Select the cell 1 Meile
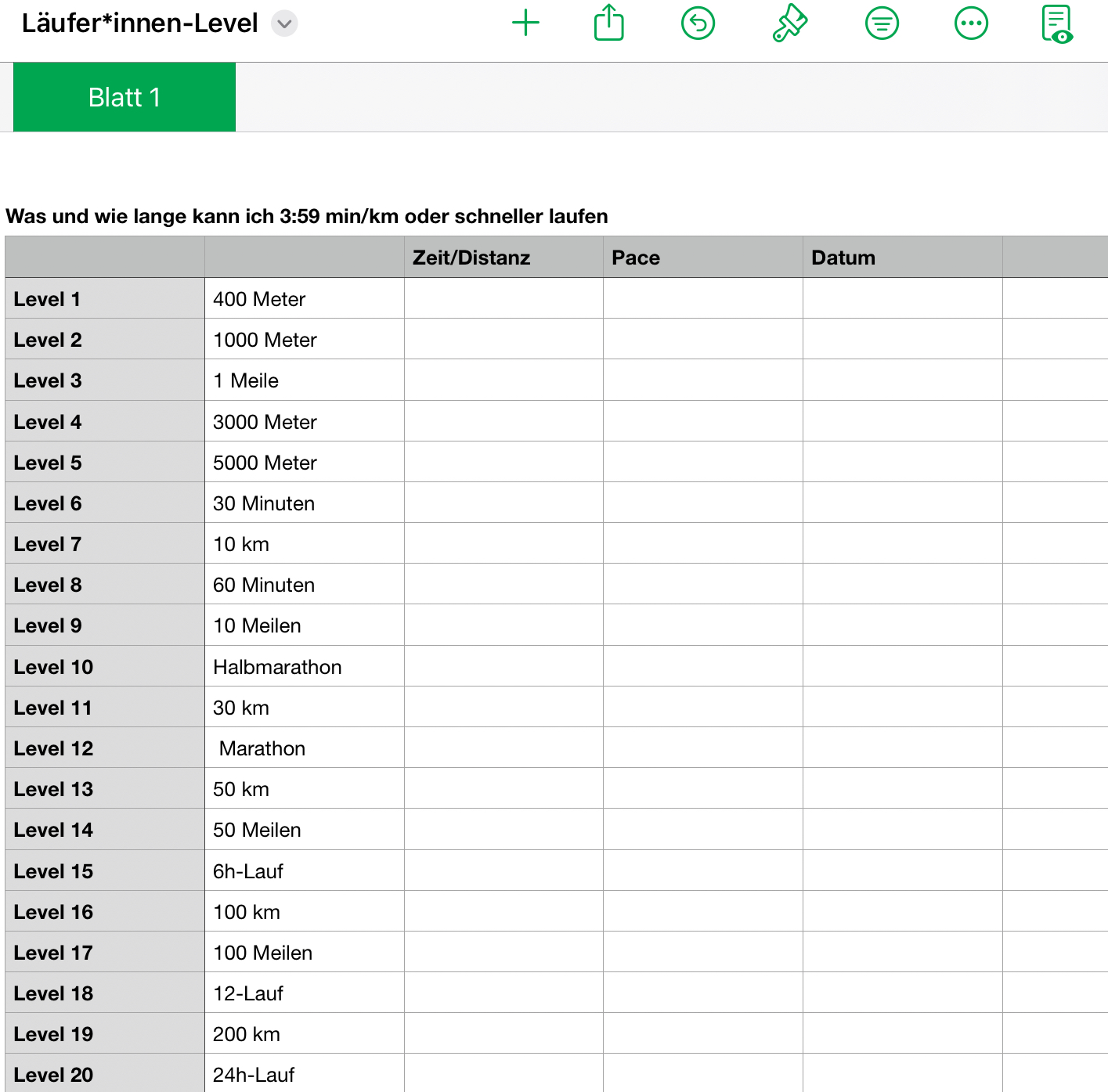1108x1092 pixels. [x=305, y=380]
